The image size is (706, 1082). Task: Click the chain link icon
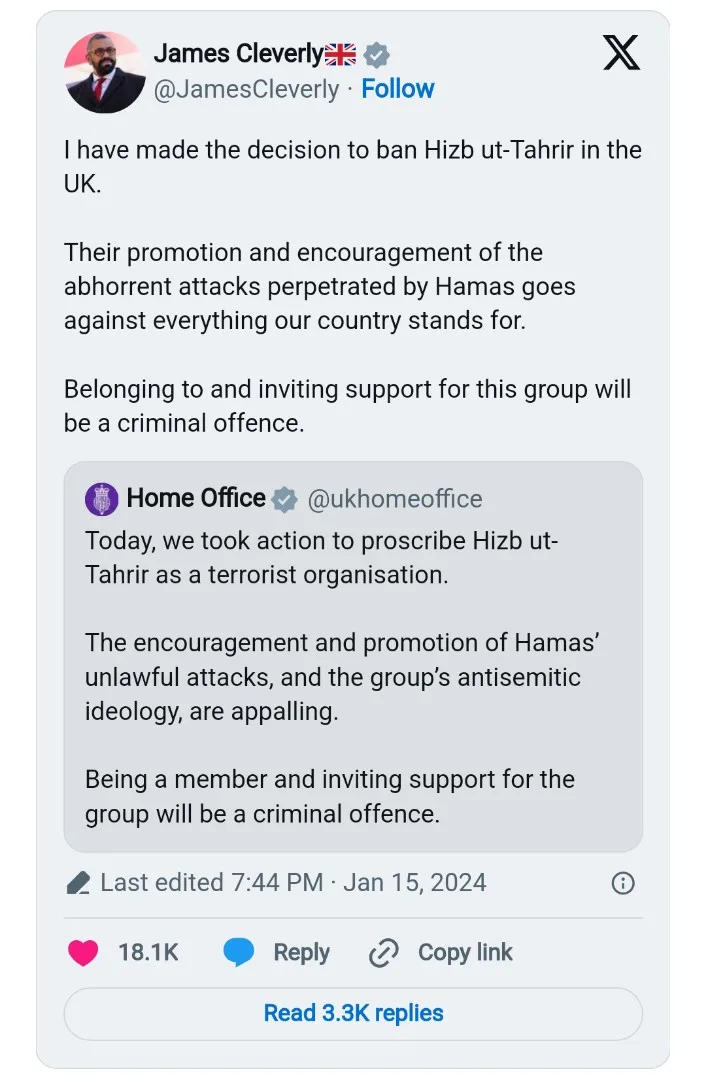coord(384,953)
